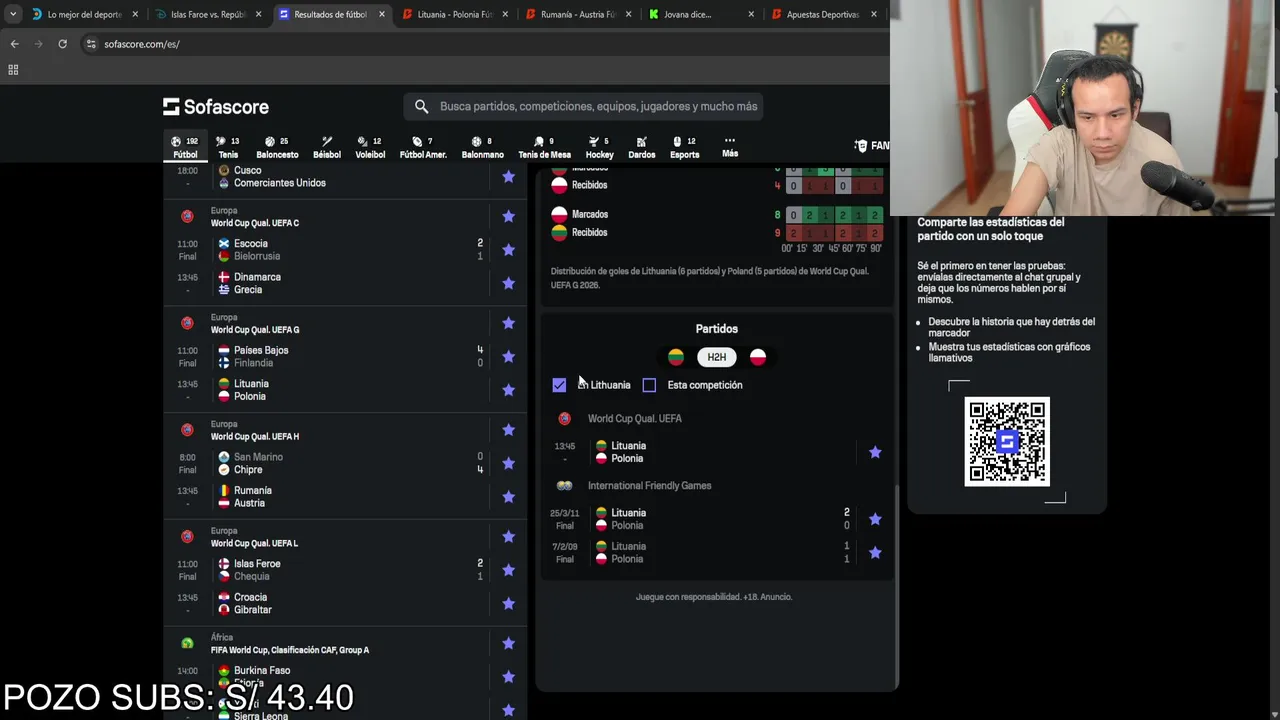Favorite the Rumanía vs Austria match
This screenshot has height=720, width=1280.
tap(508, 497)
